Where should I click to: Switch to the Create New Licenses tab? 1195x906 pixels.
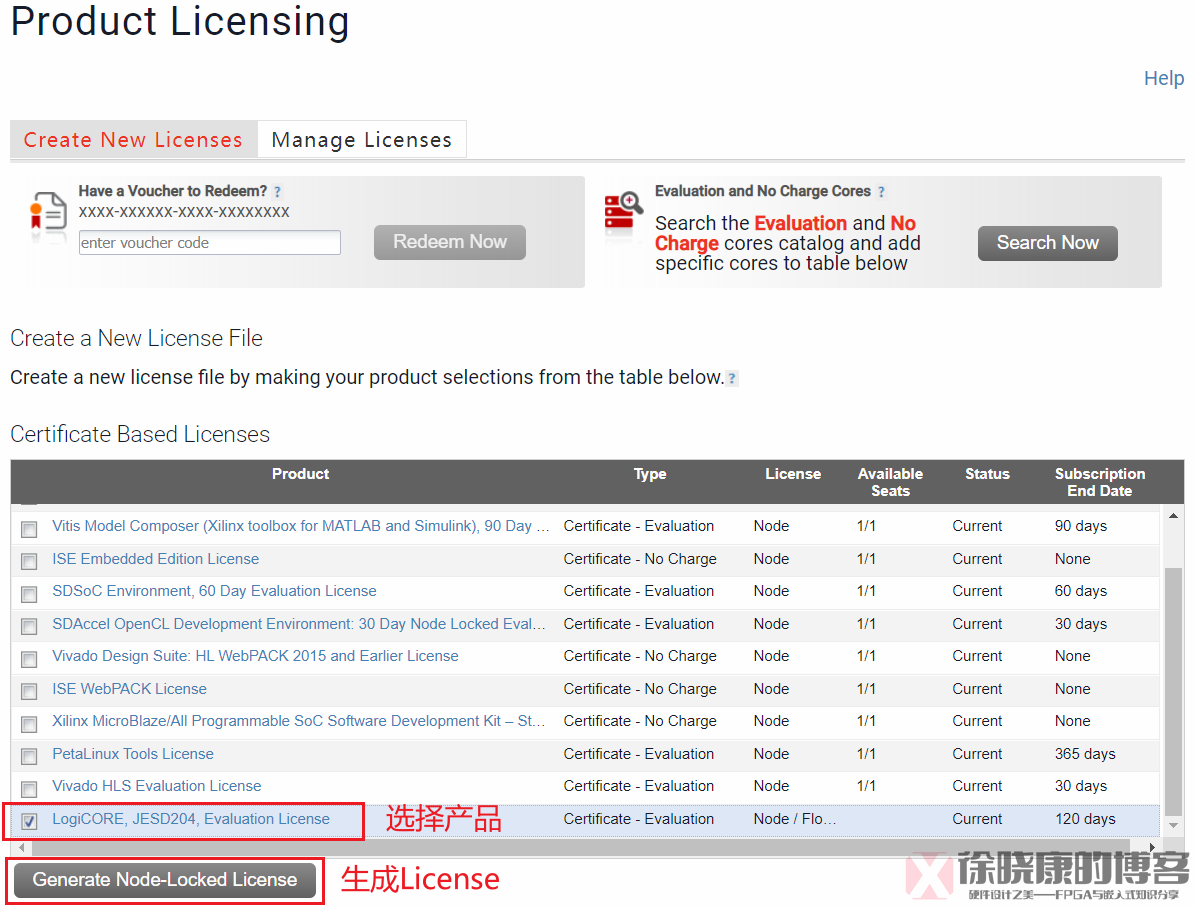133,139
